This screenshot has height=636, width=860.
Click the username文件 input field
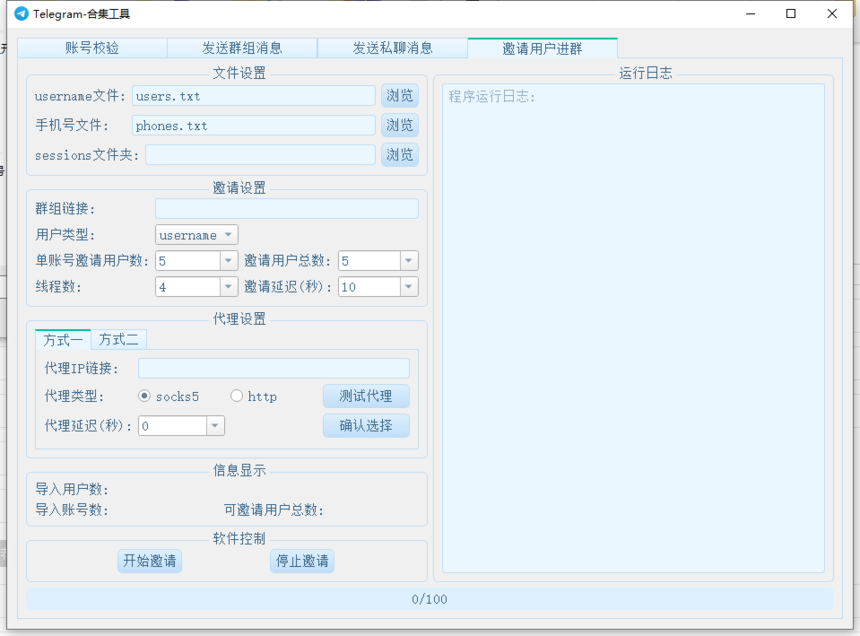click(253, 96)
